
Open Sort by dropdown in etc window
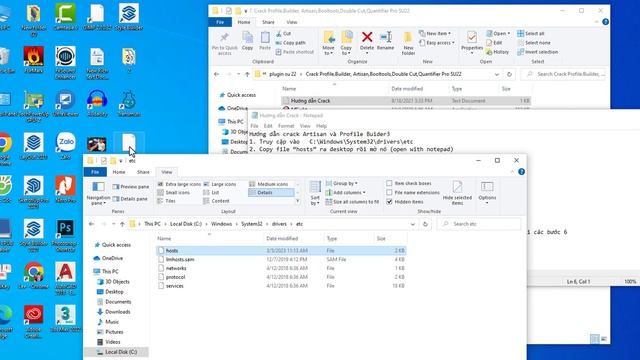coord(315,193)
